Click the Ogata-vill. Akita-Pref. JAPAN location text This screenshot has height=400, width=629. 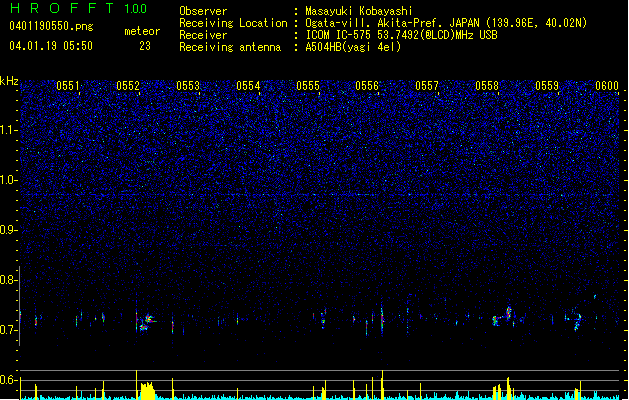[446, 23]
